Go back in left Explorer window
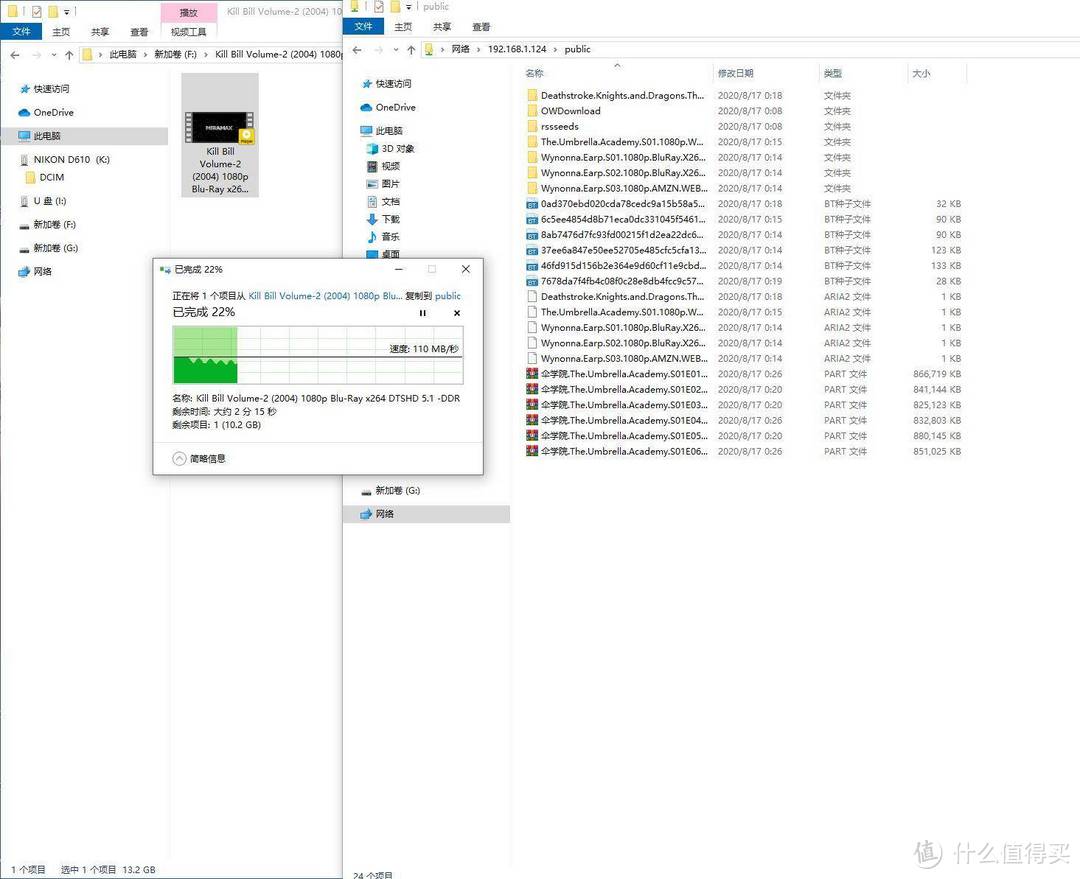This screenshot has width=1080, height=879. [15, 54]
